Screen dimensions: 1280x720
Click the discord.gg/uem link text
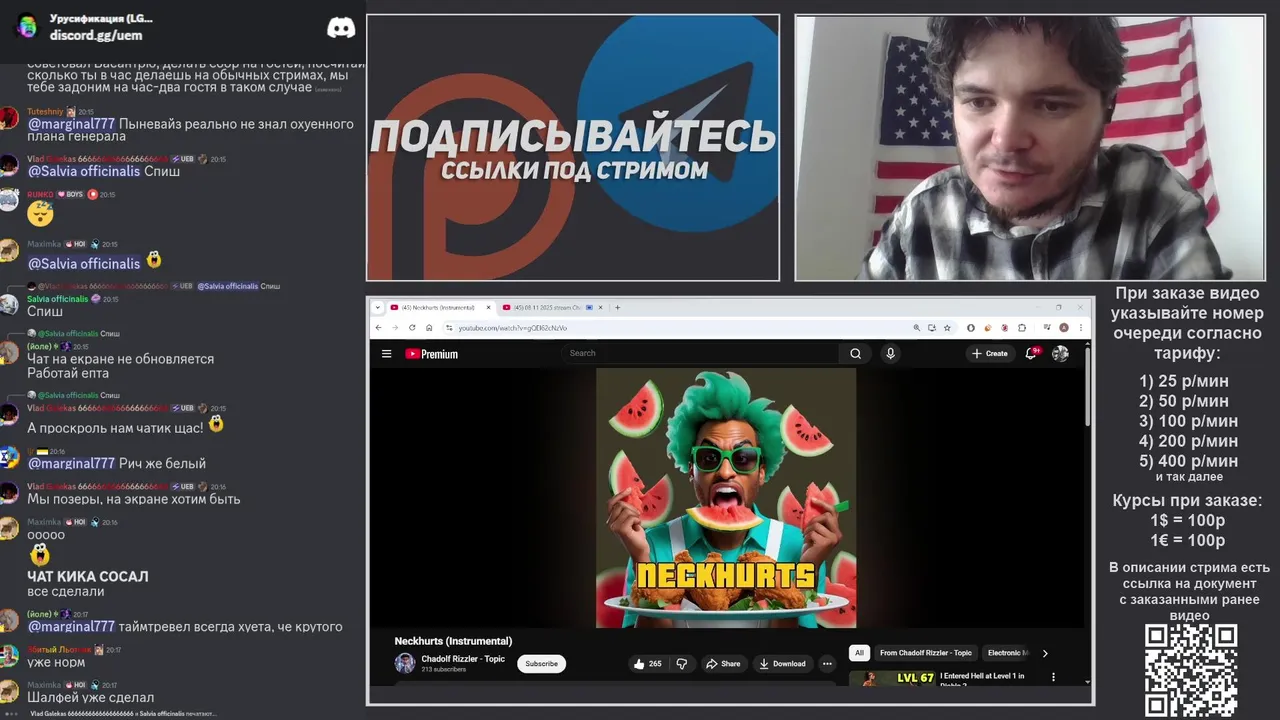pyautogui.click(x=96, y=35)
